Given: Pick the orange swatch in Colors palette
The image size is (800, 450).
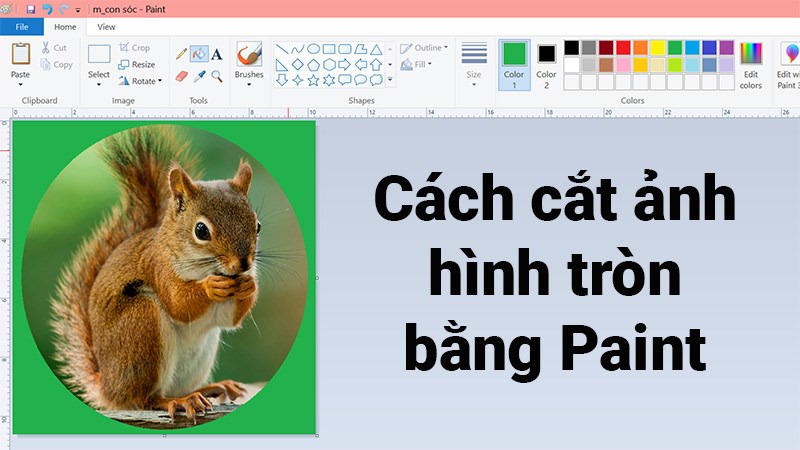Looking at the screenshot, I should (640, 48).
